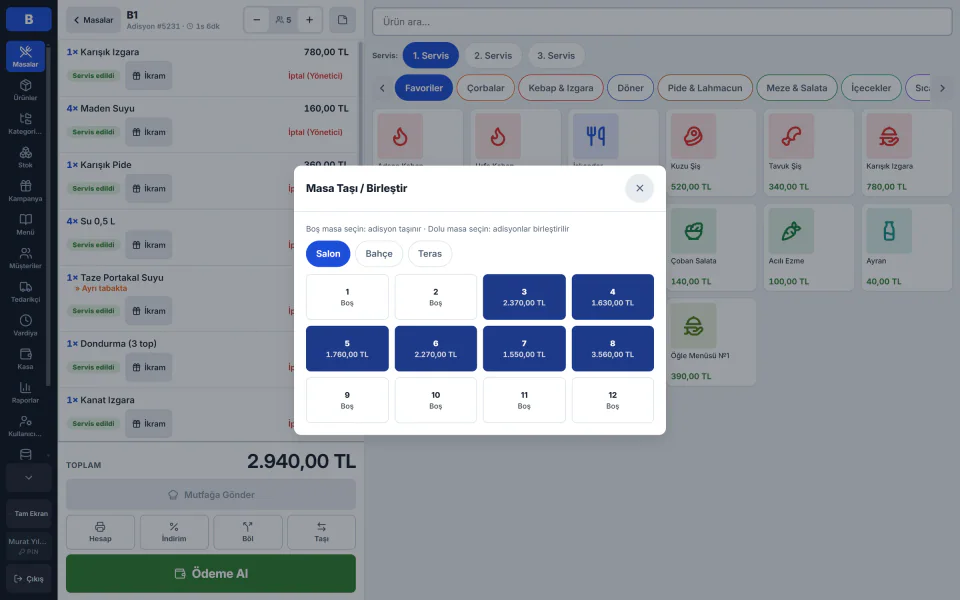Image resolution: width=960 pixels, height=600 pixels.
Task: Open the Kebap & Izgara category
Action: pyautogui.click(x=561, y=88)
